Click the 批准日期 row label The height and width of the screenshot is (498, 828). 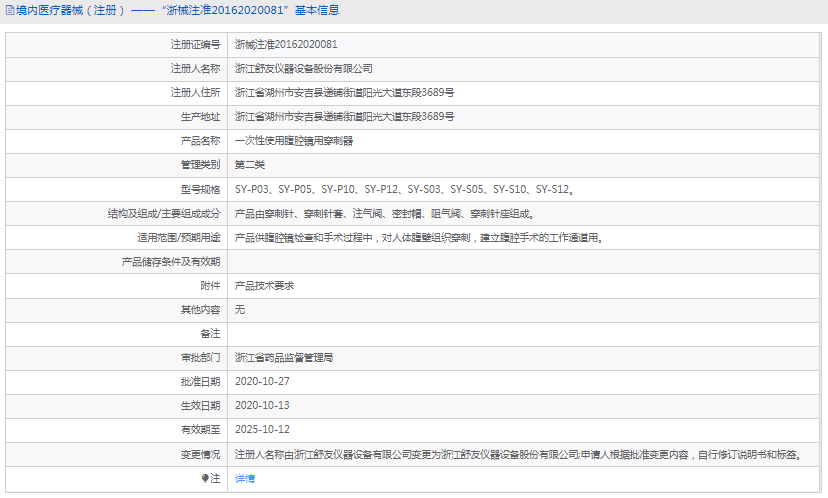[x=201, y=382]
